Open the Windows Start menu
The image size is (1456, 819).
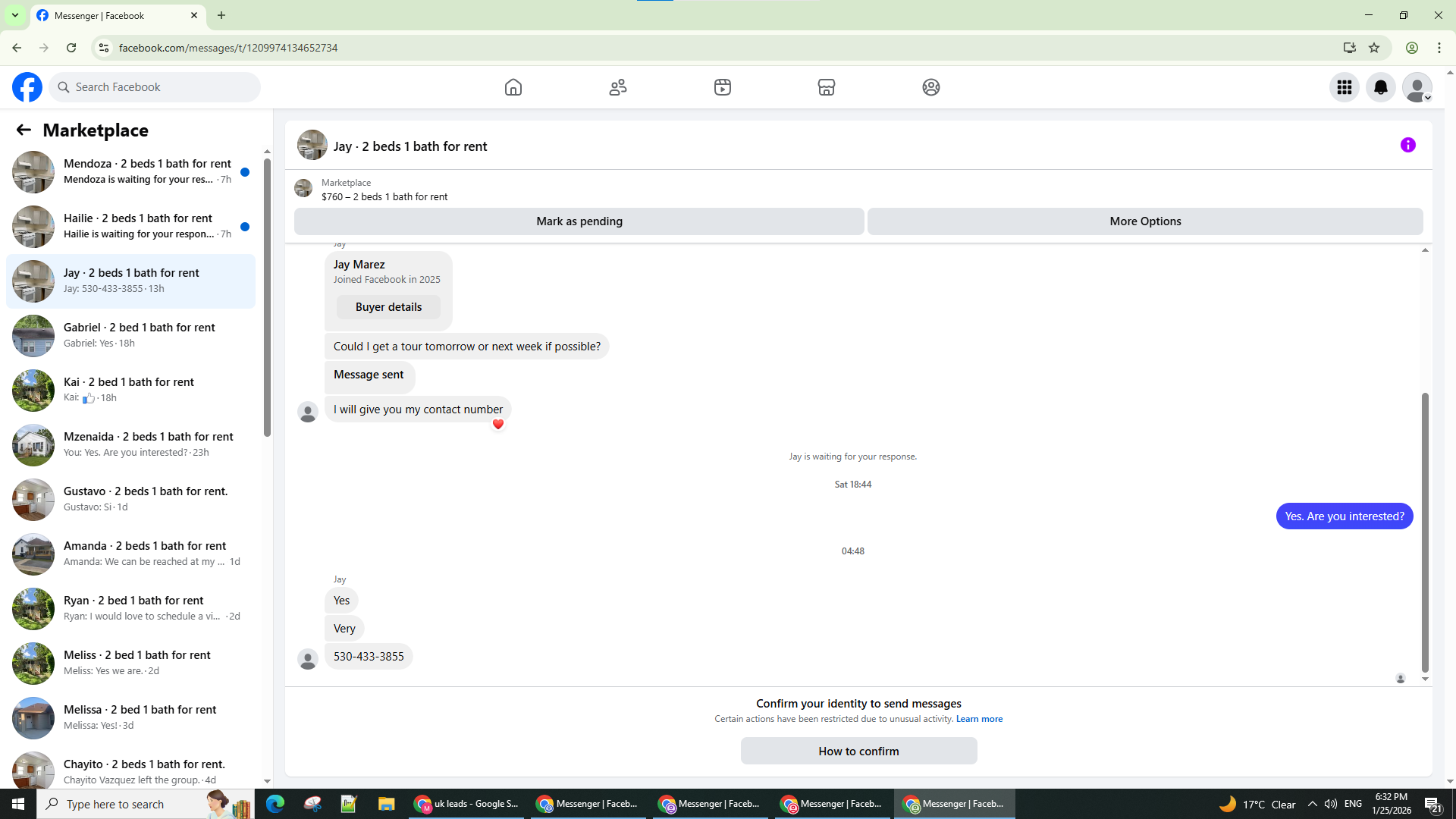(18, 804)
